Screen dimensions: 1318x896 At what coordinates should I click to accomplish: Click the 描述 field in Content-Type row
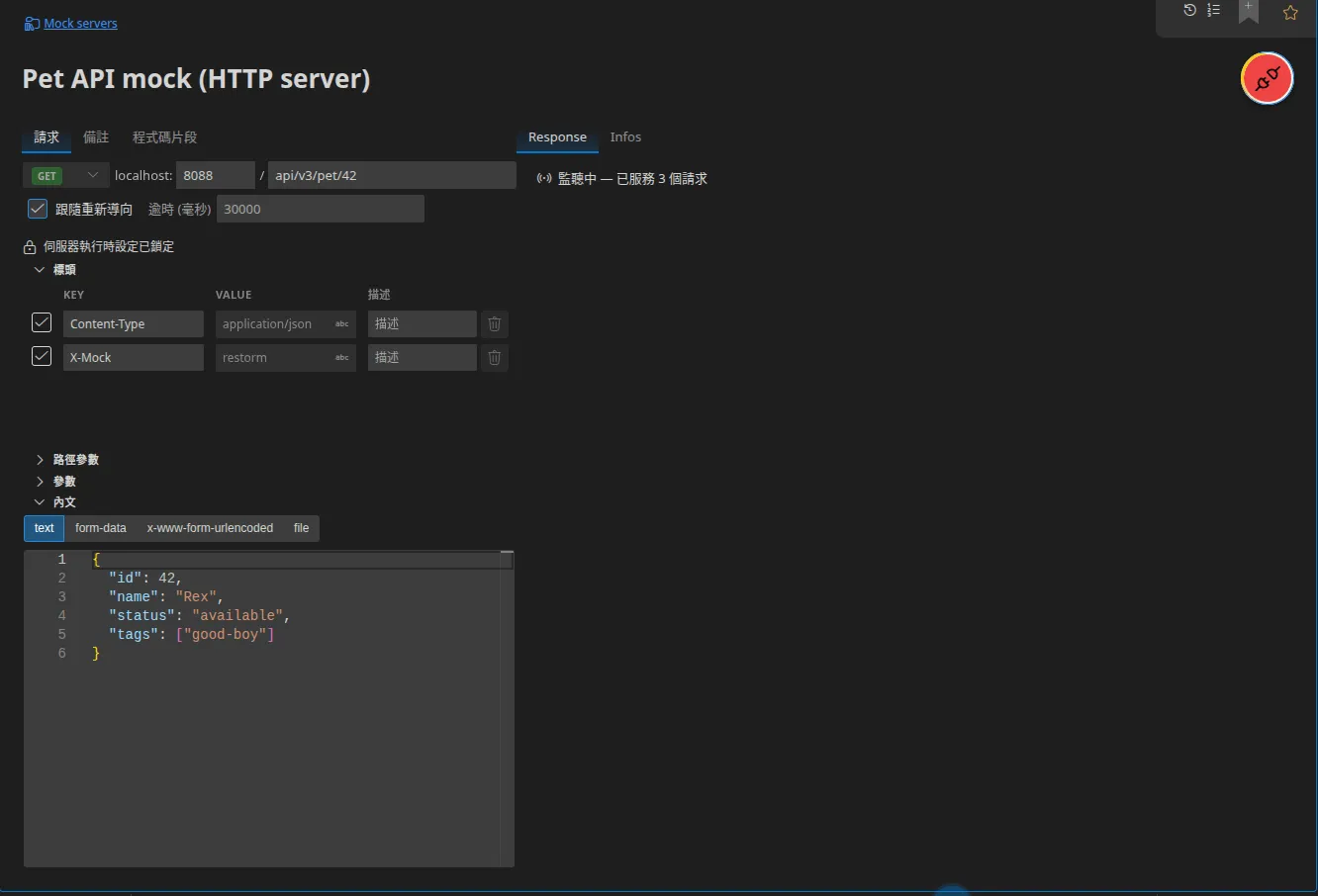point(423,323)
